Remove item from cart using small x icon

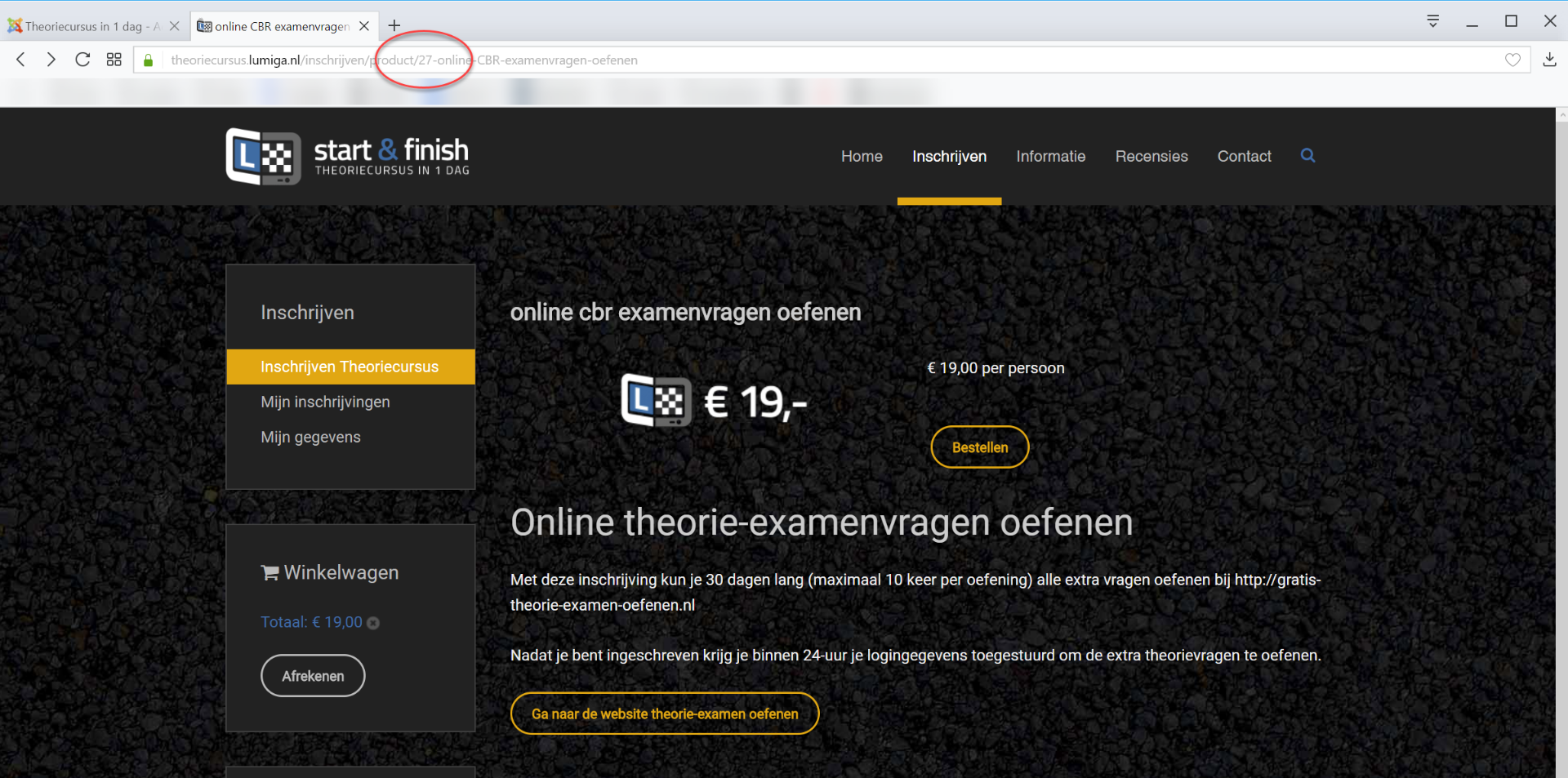click(x=373, y=623)
